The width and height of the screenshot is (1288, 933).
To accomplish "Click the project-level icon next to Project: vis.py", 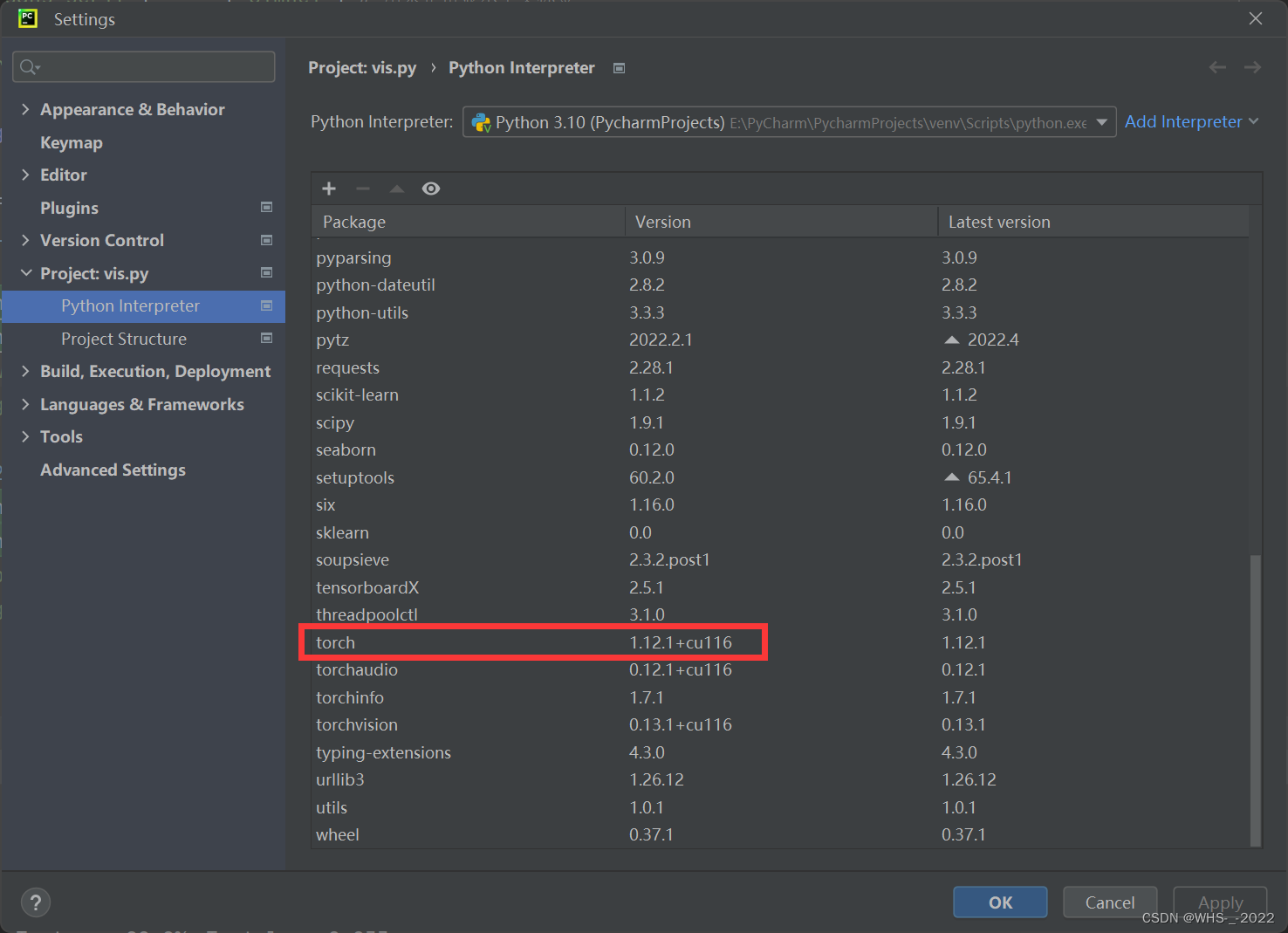I will (267, 272).
